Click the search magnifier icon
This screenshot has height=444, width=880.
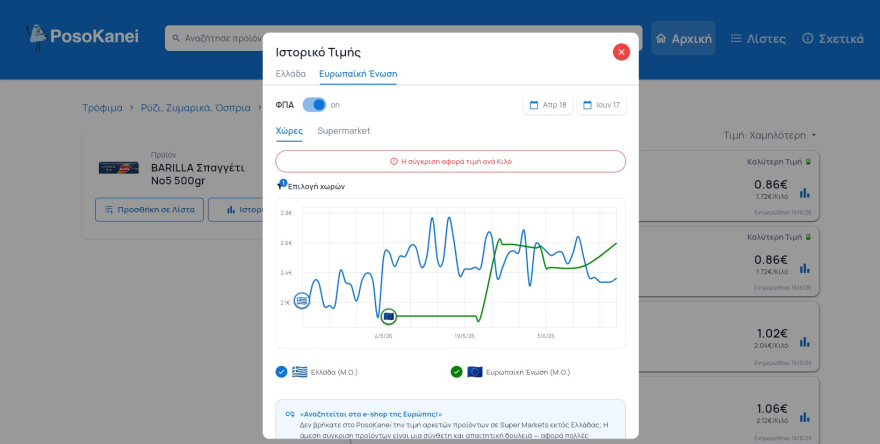(x=176, y=38)
